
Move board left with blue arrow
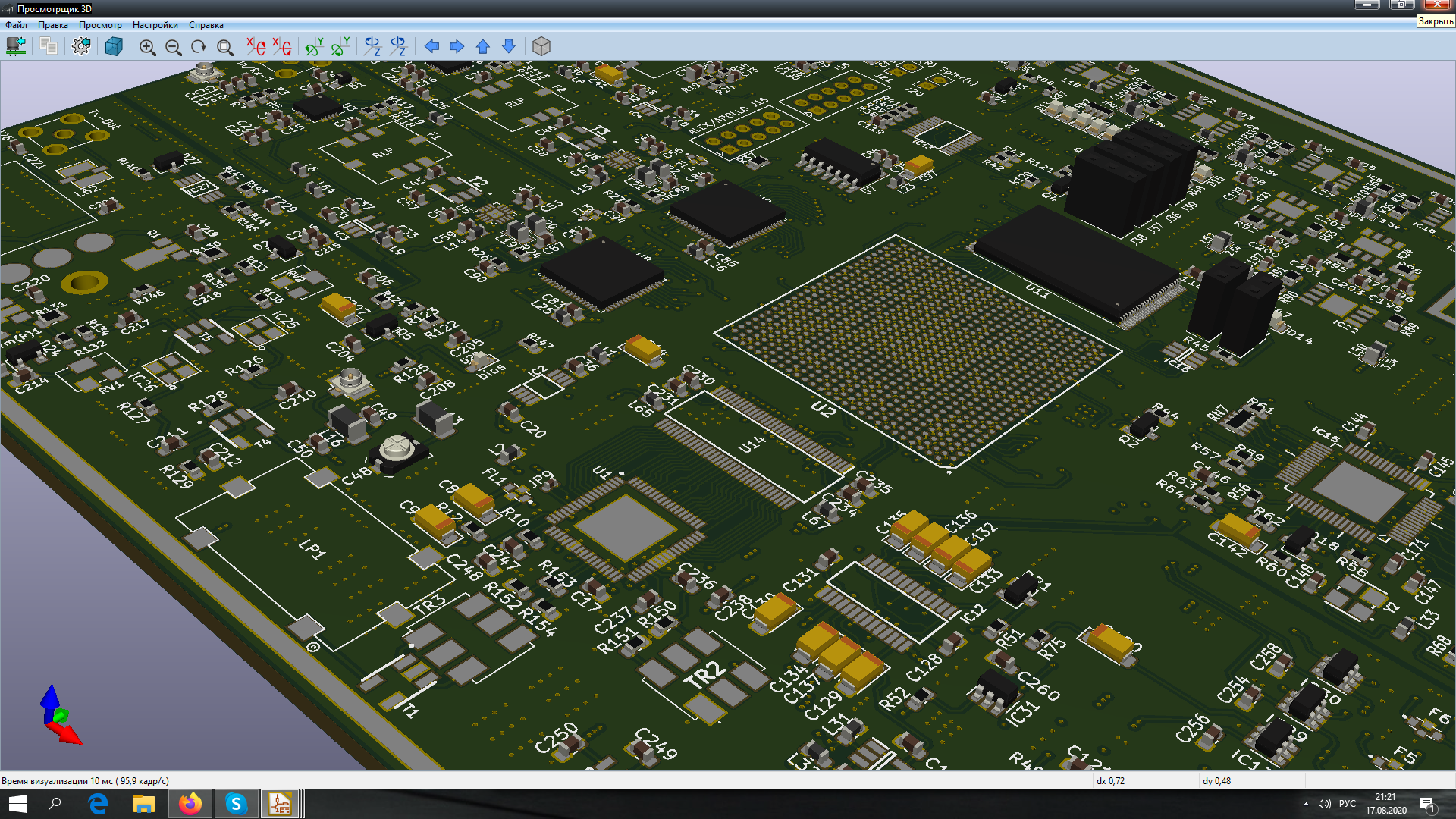(431, 47)
